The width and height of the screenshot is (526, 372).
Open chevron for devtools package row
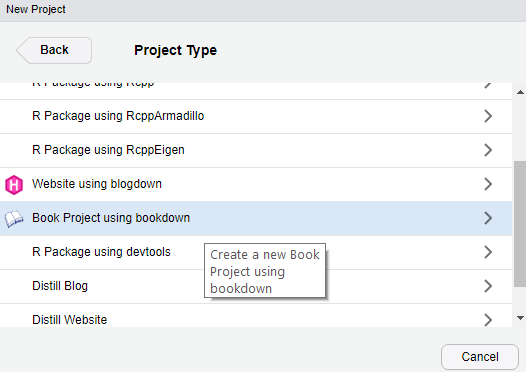tap(488, 252)
